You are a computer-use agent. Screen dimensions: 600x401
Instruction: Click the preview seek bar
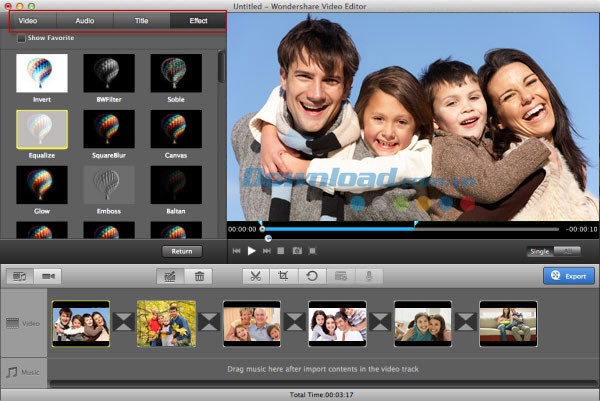409,229
